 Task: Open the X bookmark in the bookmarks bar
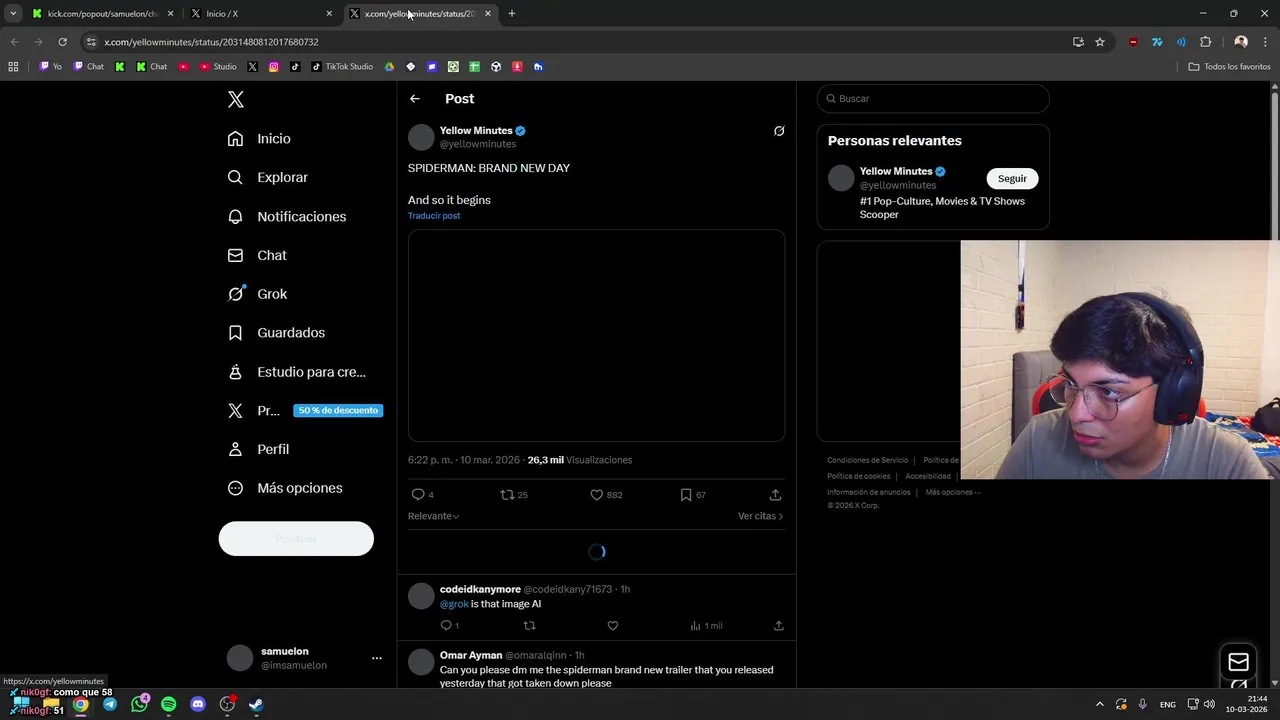pos(252,67)
